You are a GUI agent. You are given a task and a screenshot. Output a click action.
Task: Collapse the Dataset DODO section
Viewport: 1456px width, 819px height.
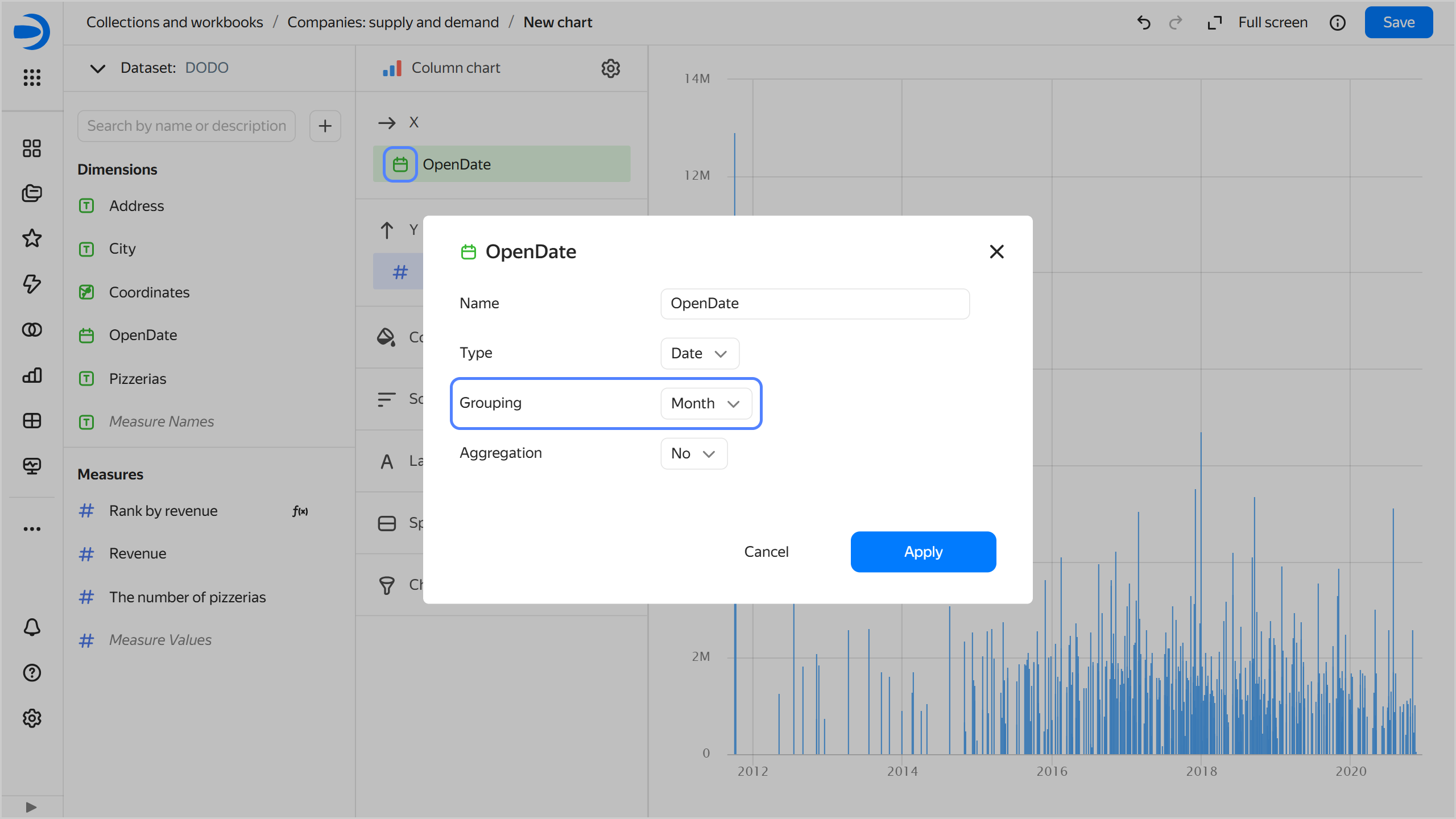pos(98,68)
